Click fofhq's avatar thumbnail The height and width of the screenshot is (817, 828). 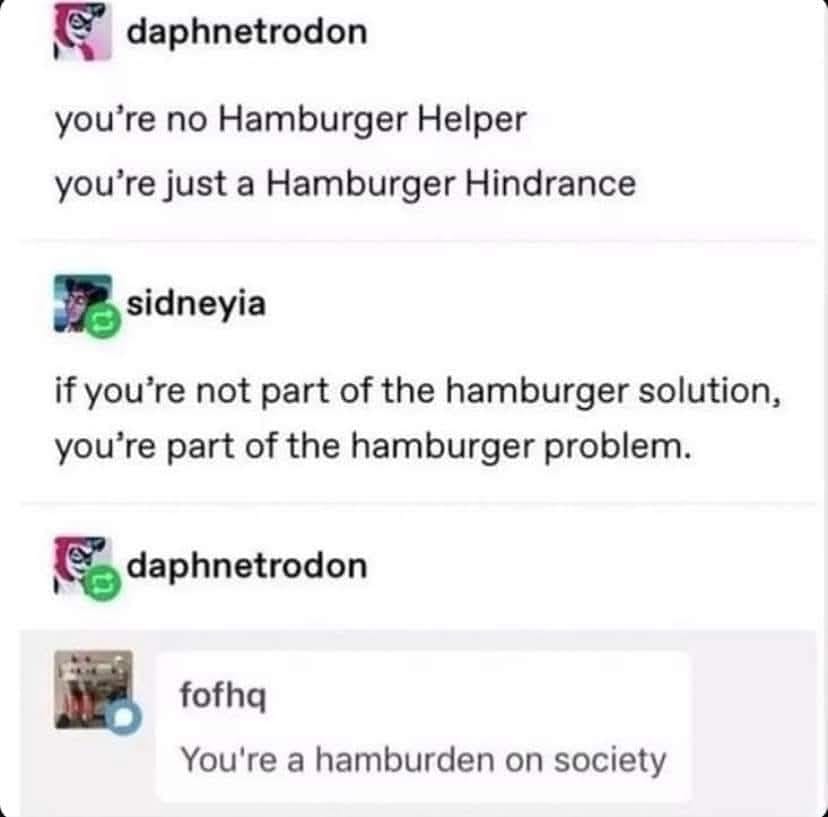click(93, 690)
